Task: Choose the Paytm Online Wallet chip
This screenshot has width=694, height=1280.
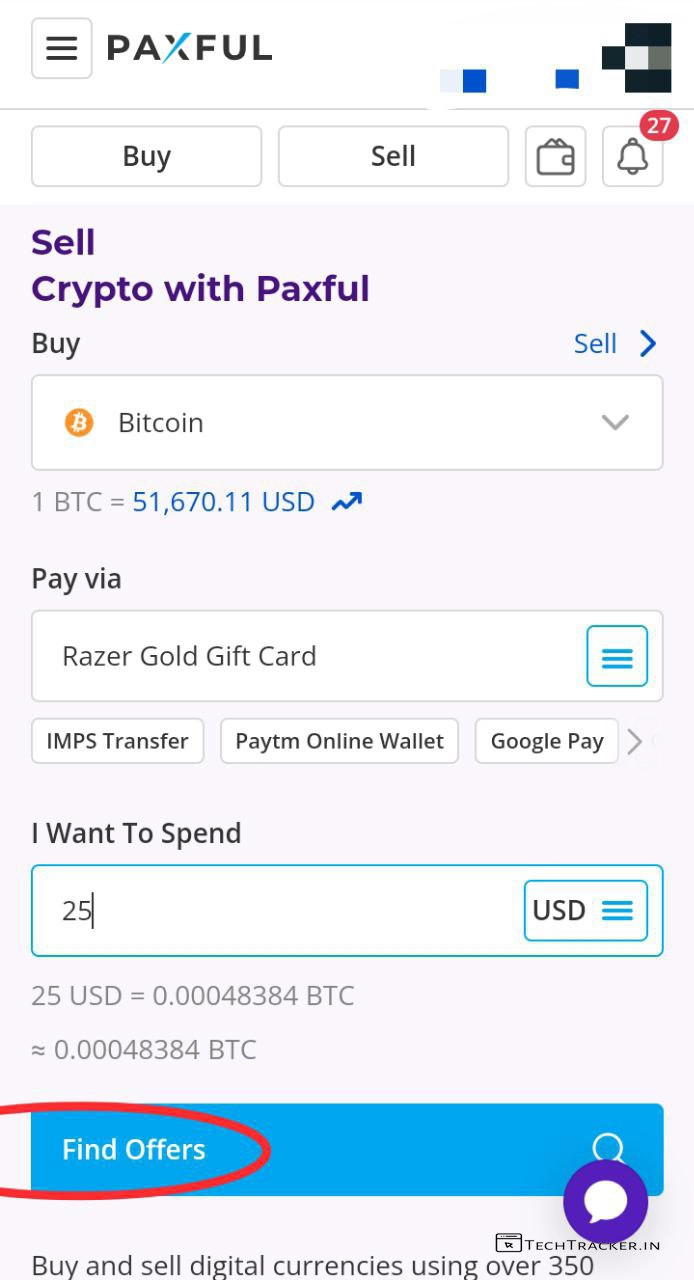Action: click(339, 741)
